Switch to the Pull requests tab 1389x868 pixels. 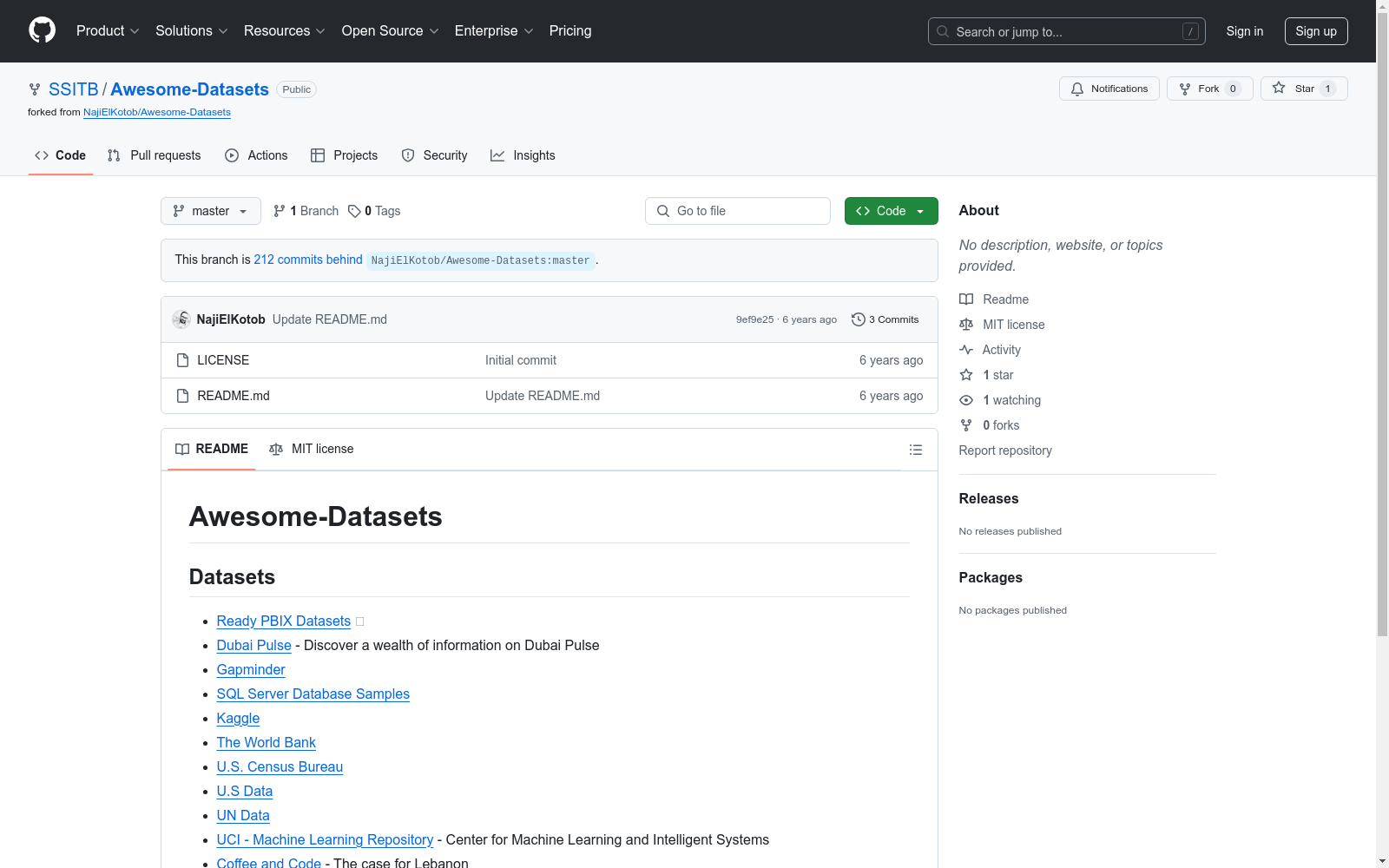point(154,155)
